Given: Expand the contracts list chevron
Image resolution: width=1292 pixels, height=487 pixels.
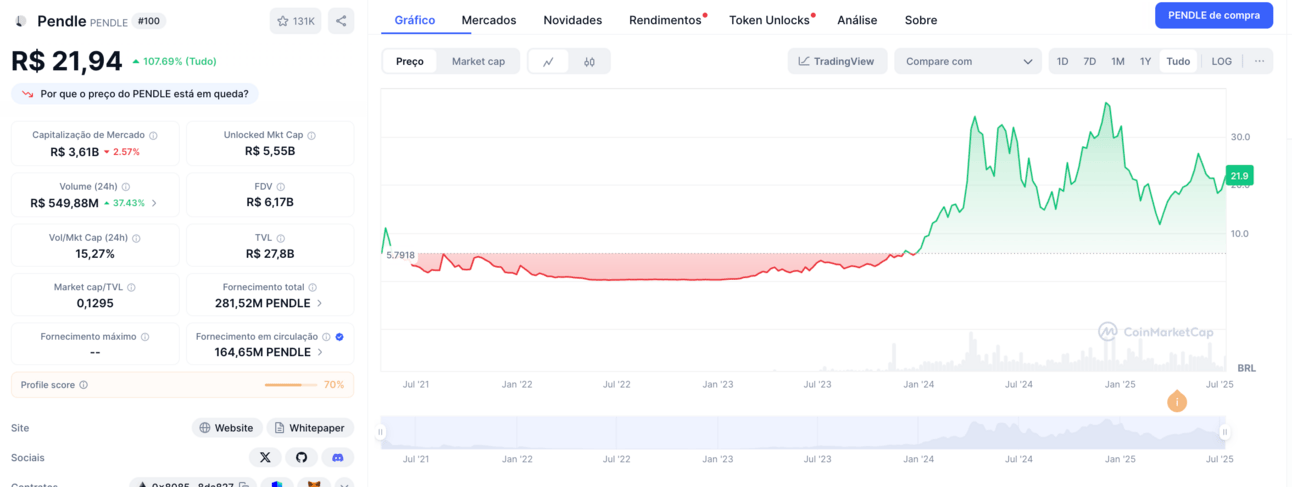Looking at the screenshot, I should tap(344, 485).
